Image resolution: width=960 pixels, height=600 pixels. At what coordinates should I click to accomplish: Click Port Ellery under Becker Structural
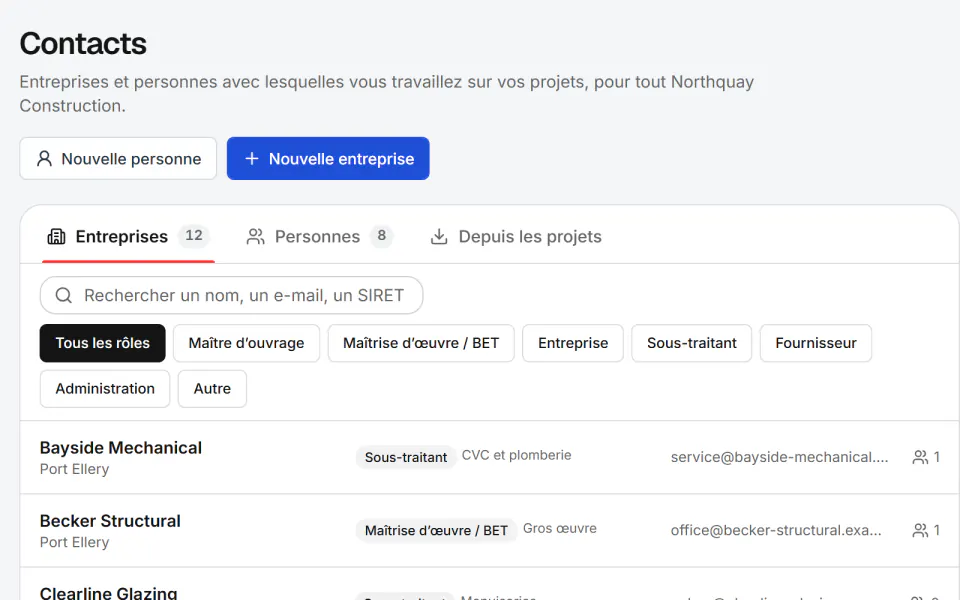[x=75, y=542]
